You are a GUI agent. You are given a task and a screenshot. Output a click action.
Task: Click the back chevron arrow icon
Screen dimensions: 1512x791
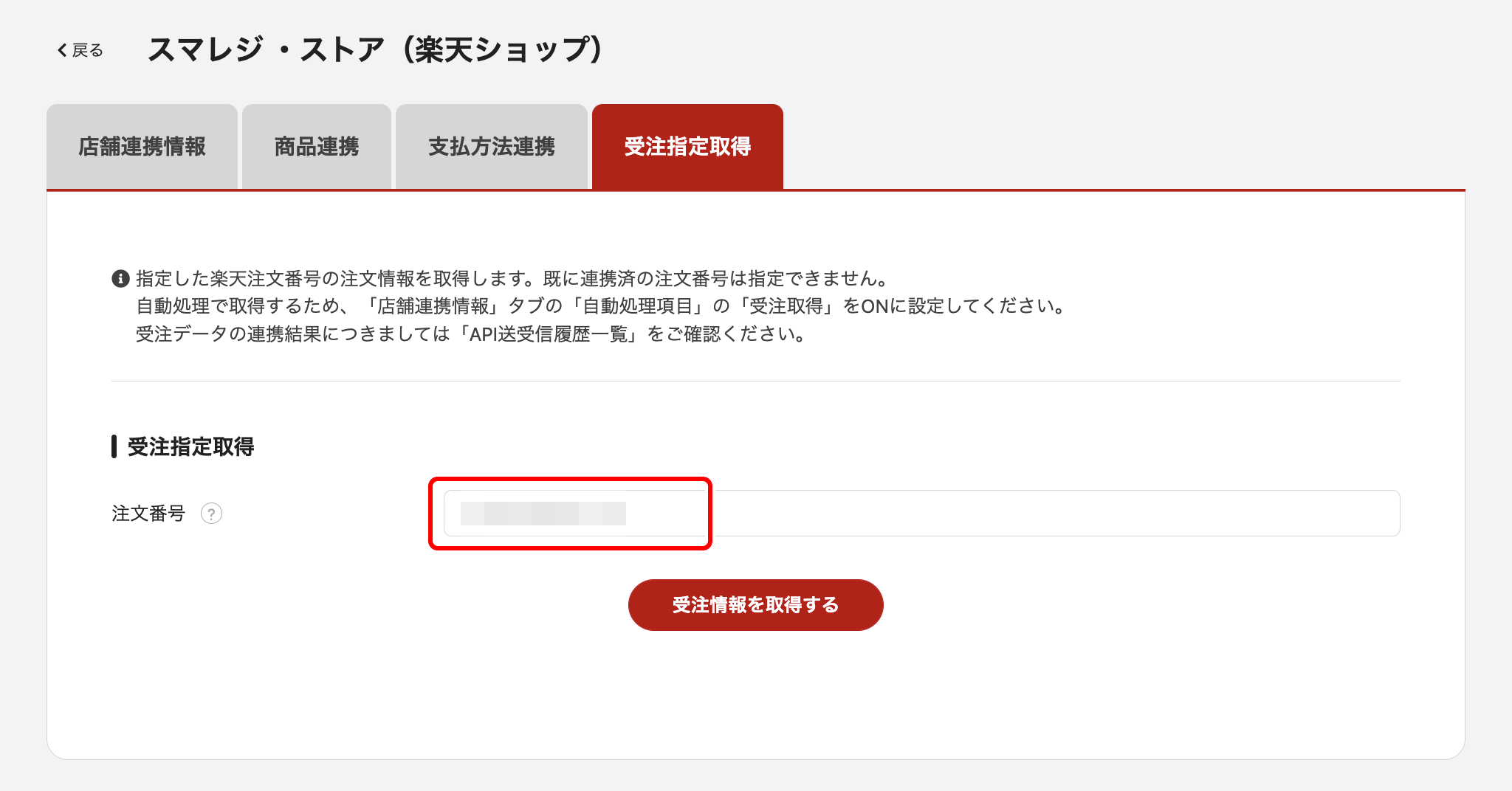click(x=62, y=50)
